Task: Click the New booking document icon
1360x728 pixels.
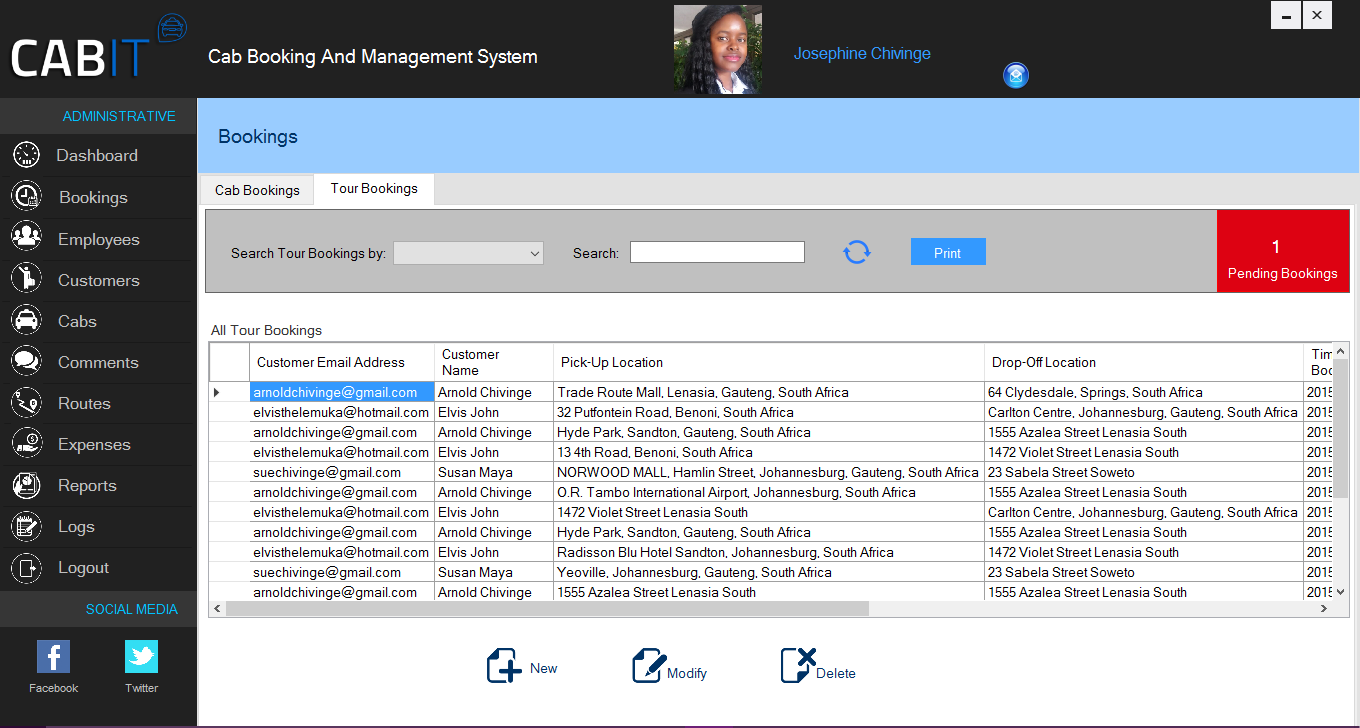Action: (505, 665)
